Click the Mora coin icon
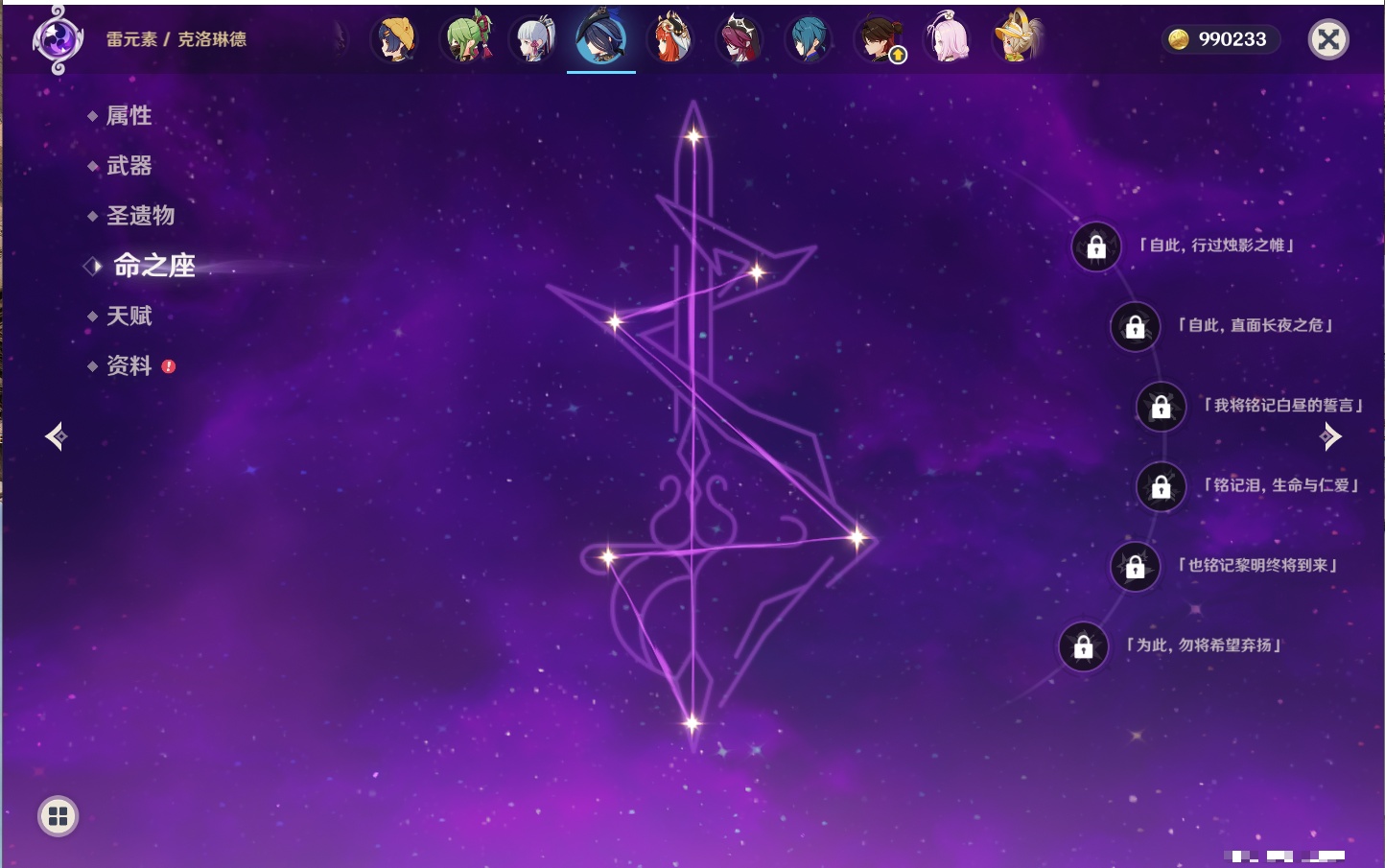The image size is (1385, 868). tap(1179, 39)
